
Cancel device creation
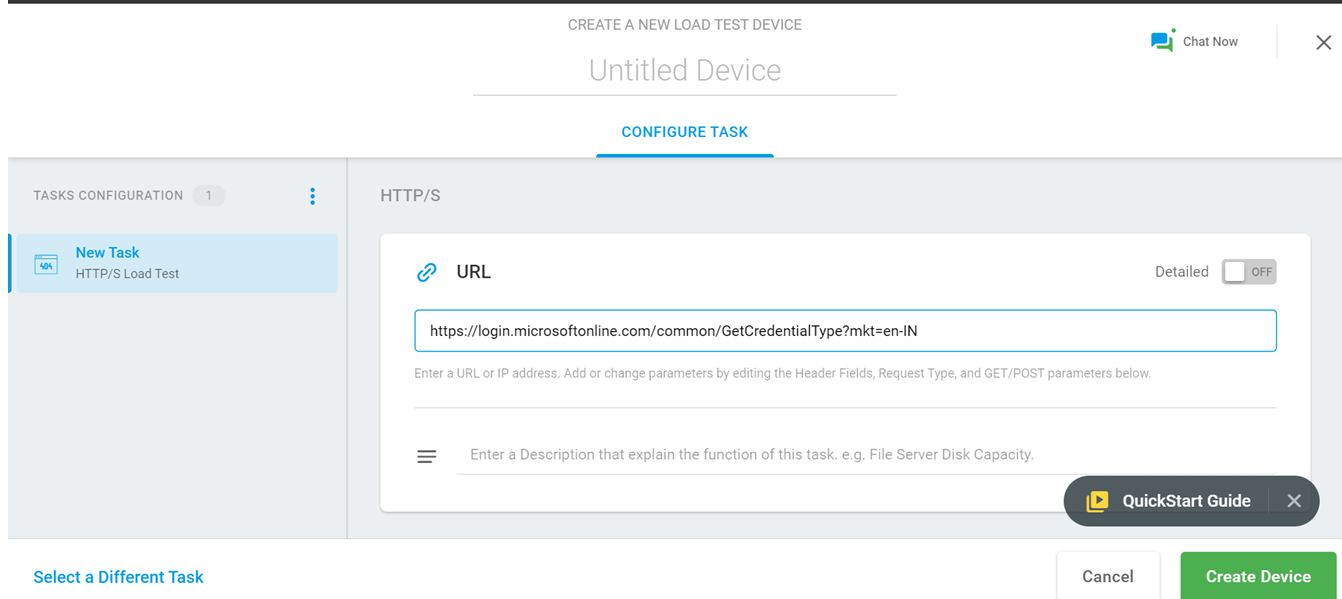(x=1108, y=576)
